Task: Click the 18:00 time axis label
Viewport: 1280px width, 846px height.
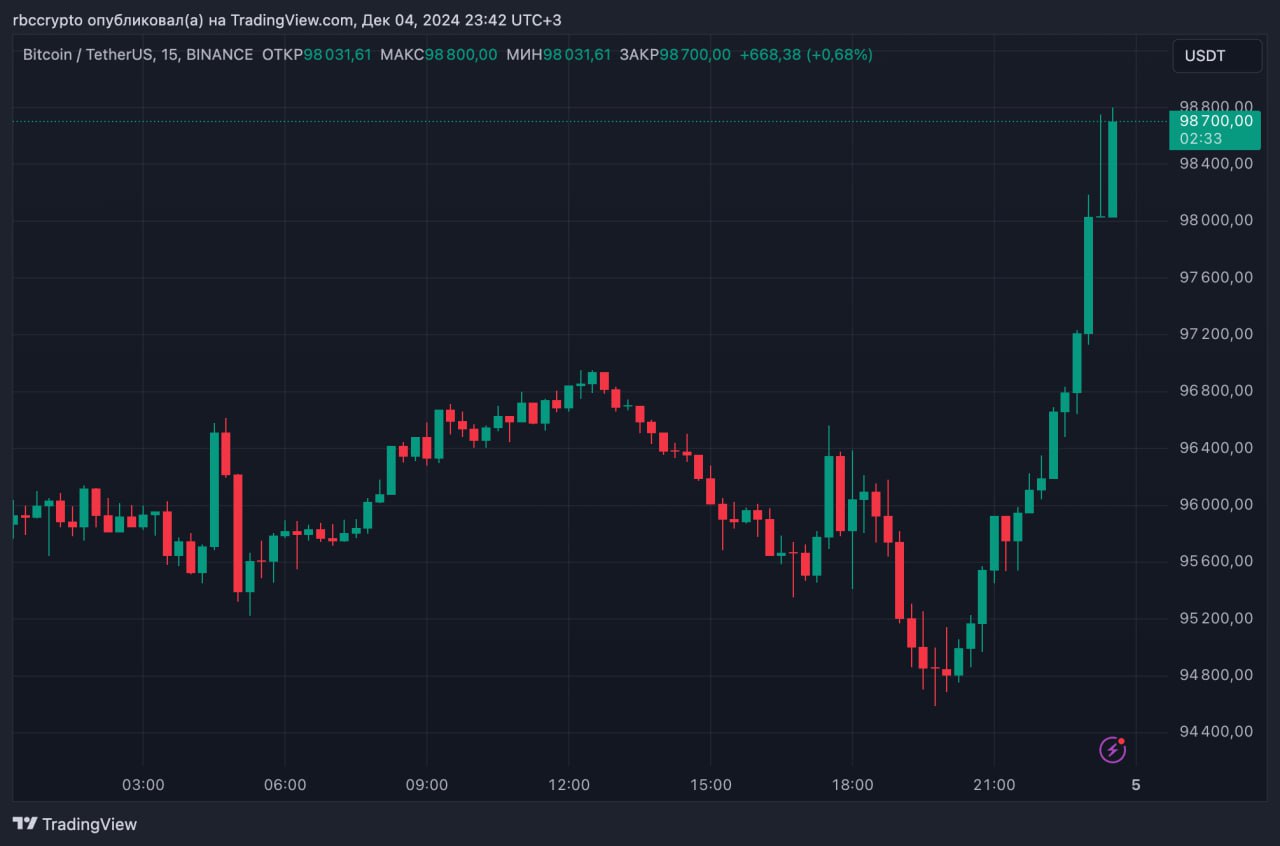Action: click(852, 785)
